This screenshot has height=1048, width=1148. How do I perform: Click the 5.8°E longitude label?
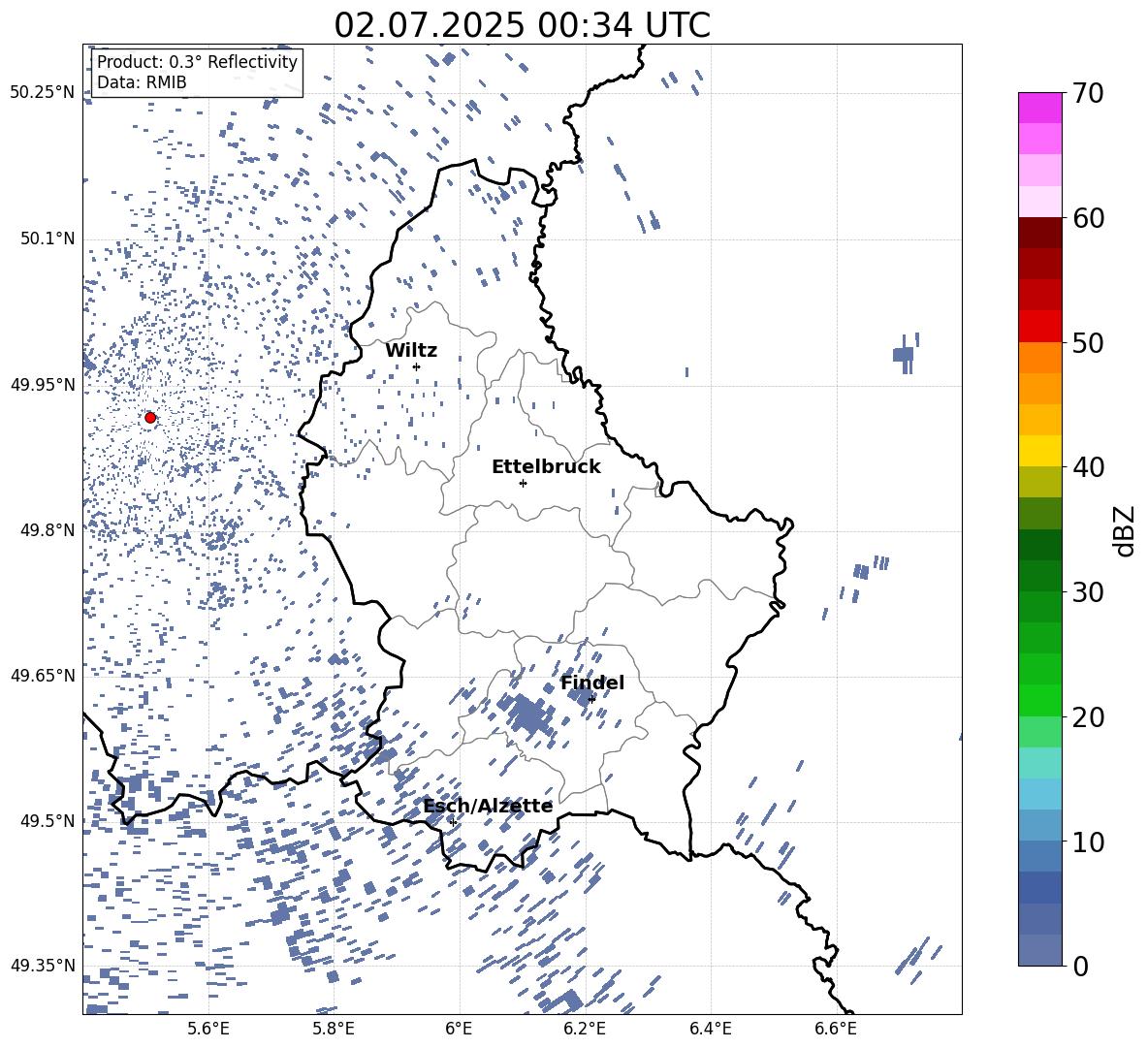pyautogui.click(x=334, y=1029)
